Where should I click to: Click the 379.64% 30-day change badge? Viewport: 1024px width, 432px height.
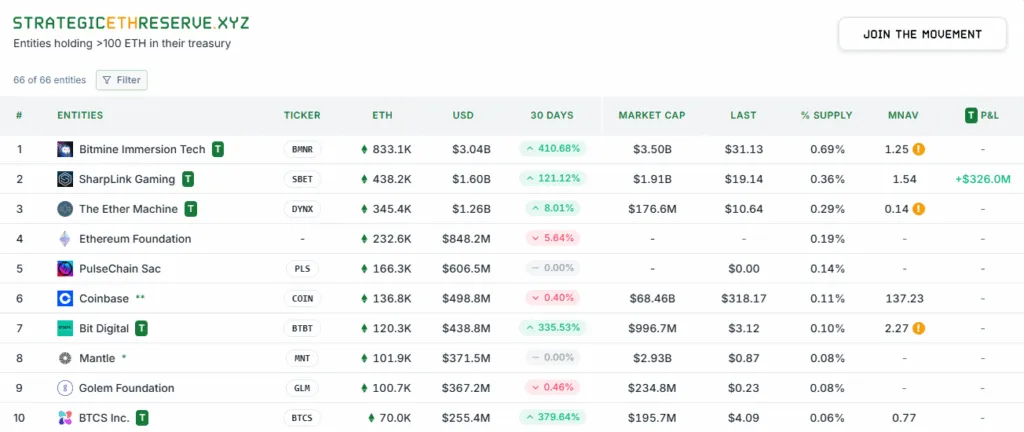point(553,417)
